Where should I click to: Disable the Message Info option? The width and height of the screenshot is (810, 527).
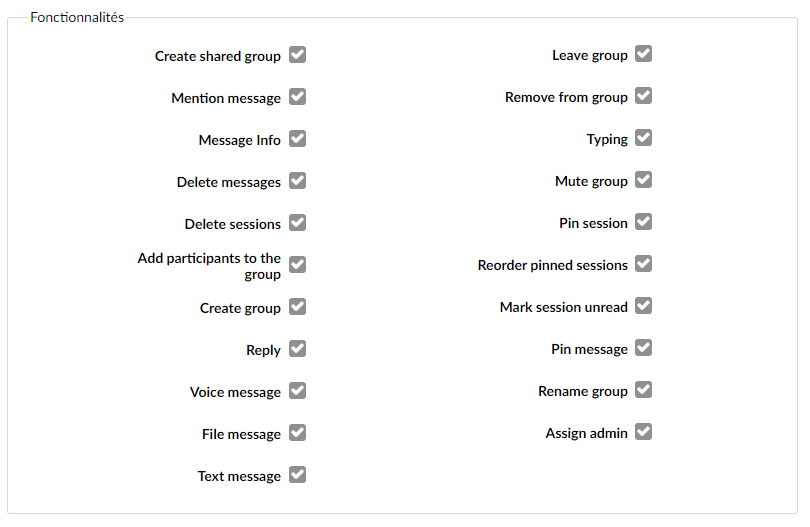click(298, 138)
